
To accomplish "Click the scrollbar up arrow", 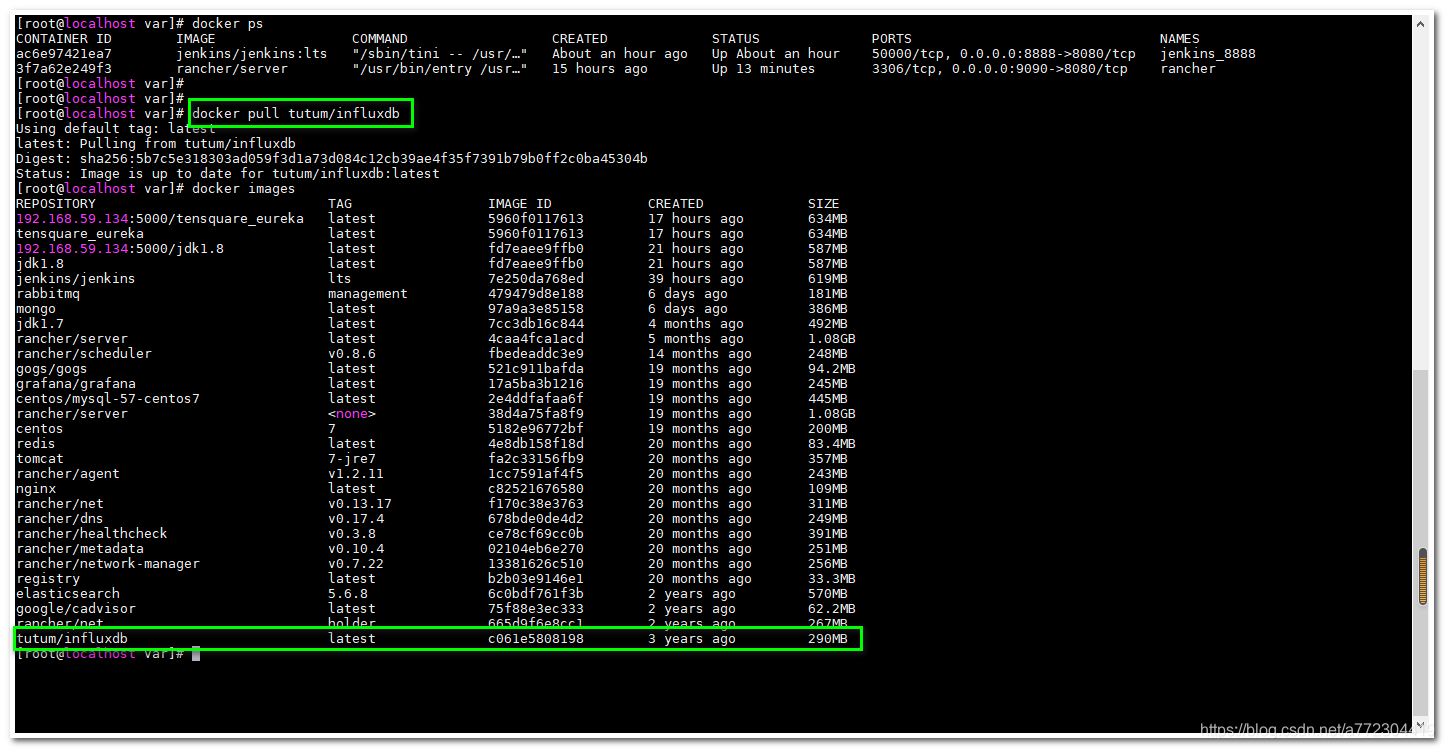I will [x=1421, y=22].
